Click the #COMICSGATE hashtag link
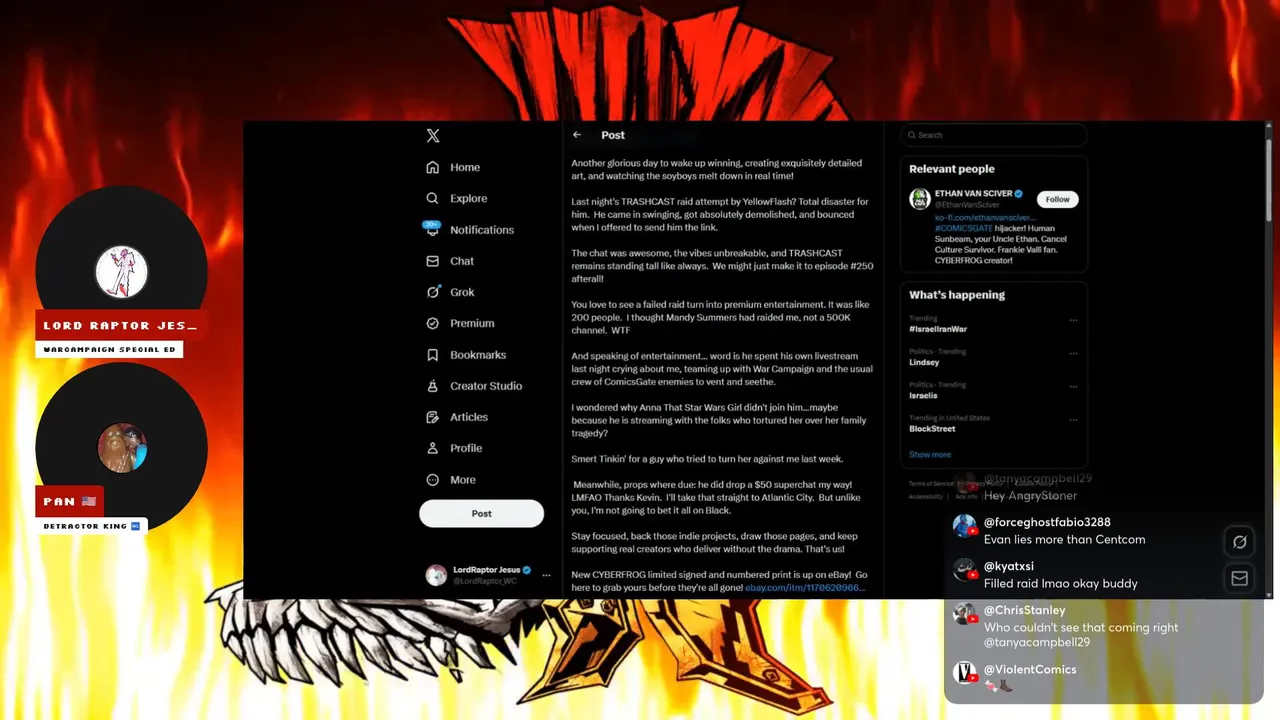 pyautogui.click(x=964, y=228)
